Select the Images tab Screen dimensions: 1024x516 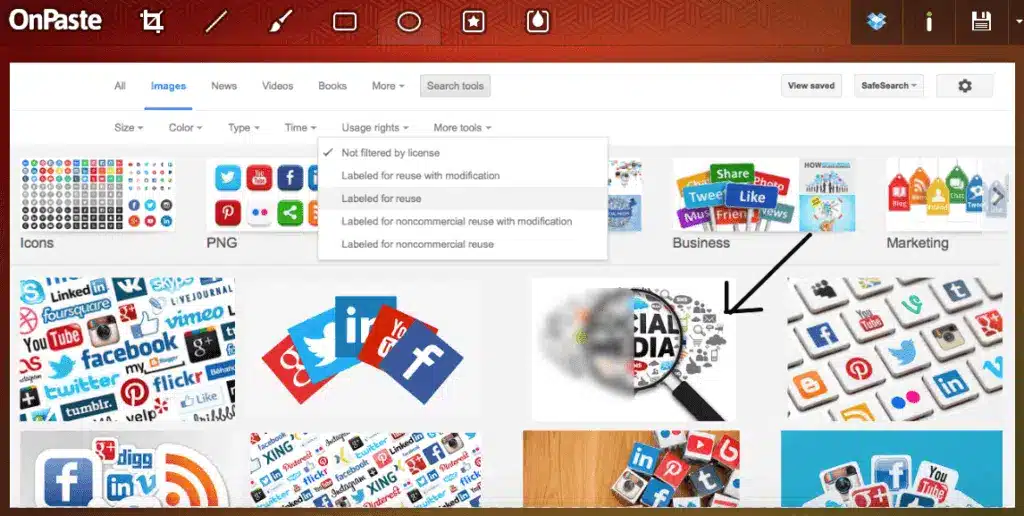tap(168, 86)
